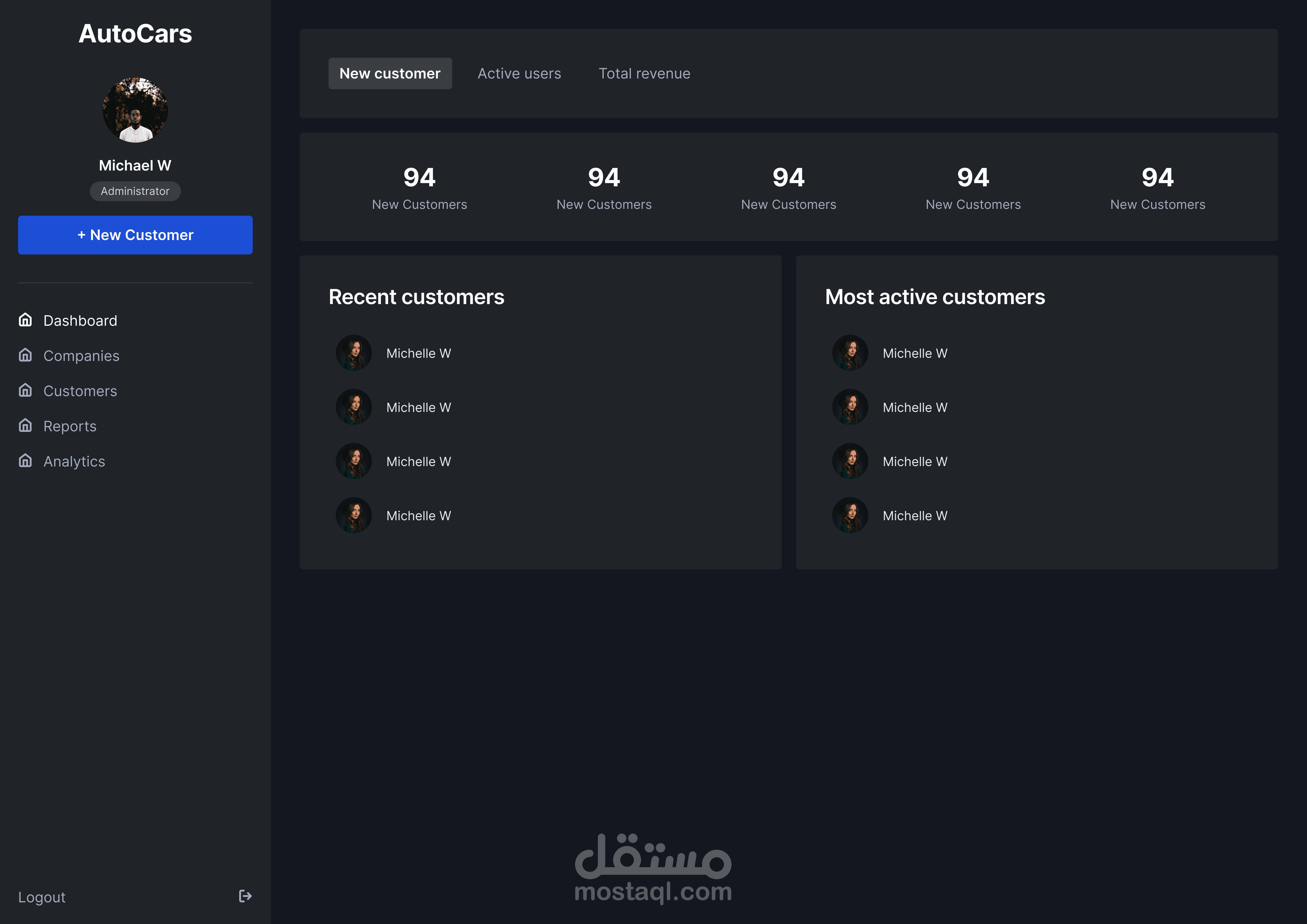The image size is (1307, 924).
Task: Click fourth avatar in Recent customers
Action: [354, 515]
